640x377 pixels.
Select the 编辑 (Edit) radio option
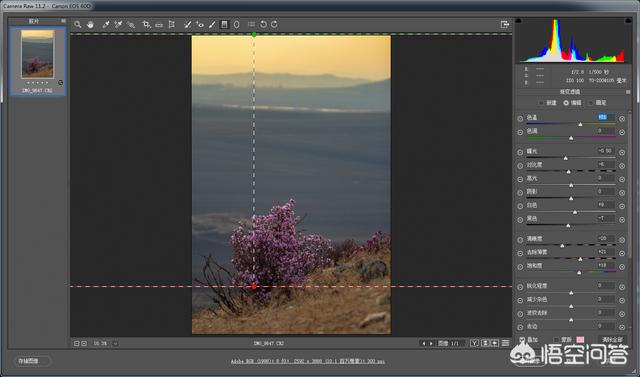(566, 103)
